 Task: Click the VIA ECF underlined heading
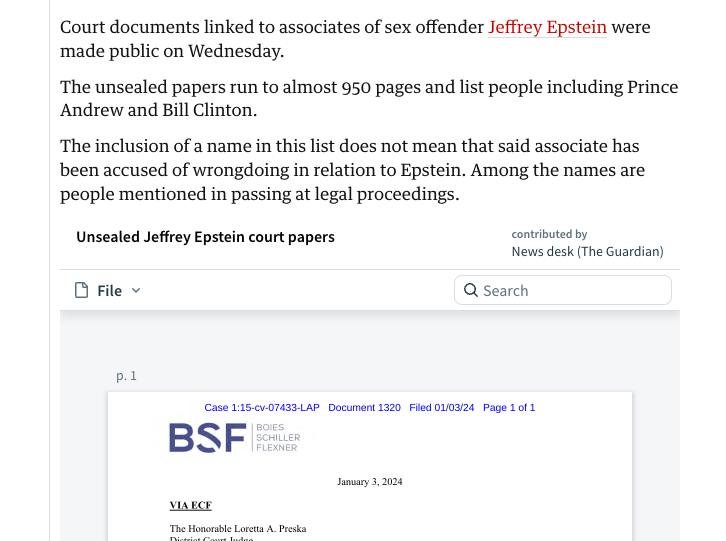tap(191, 505)
